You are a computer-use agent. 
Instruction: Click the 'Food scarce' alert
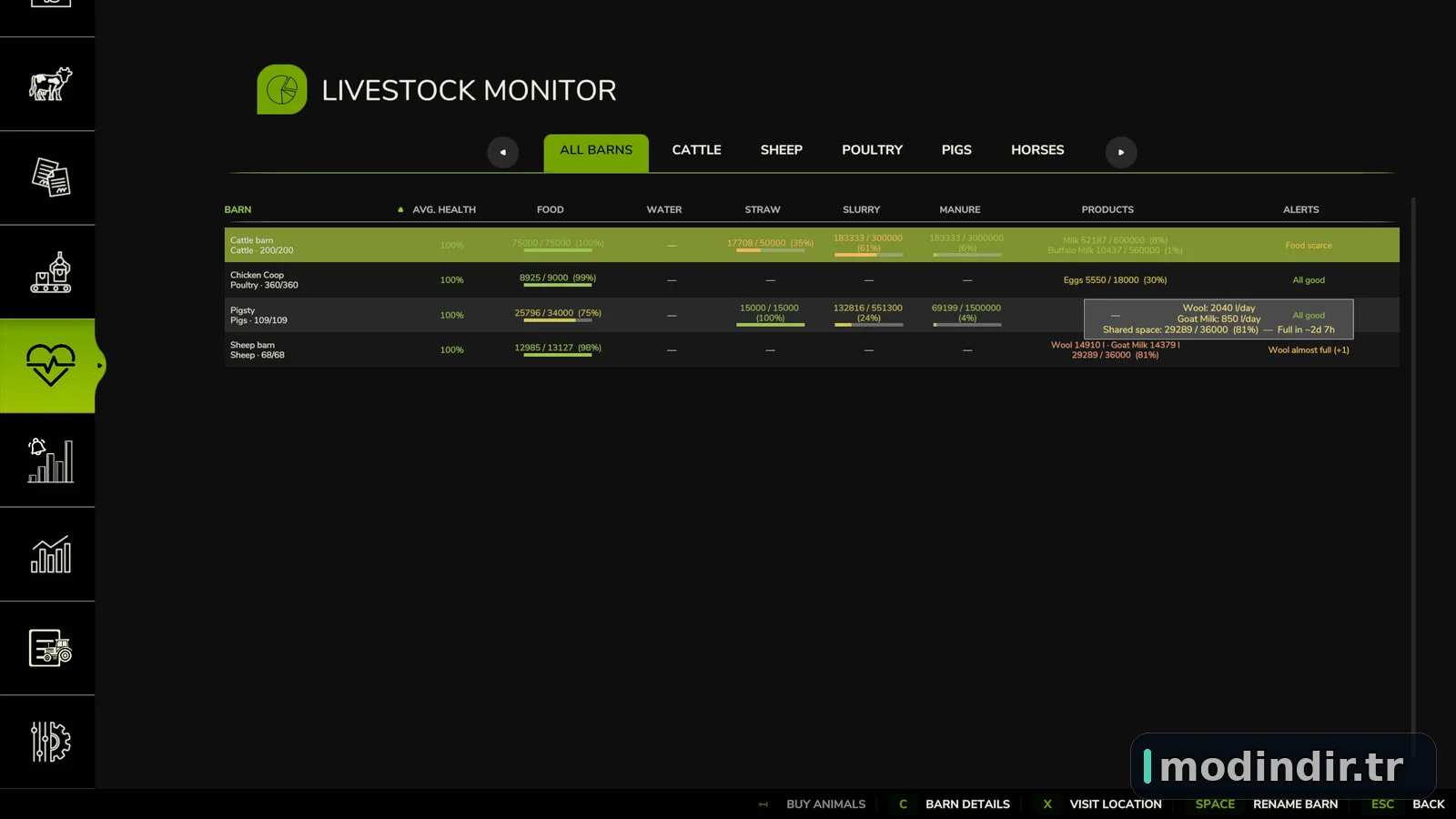(x=1309, y=246)
